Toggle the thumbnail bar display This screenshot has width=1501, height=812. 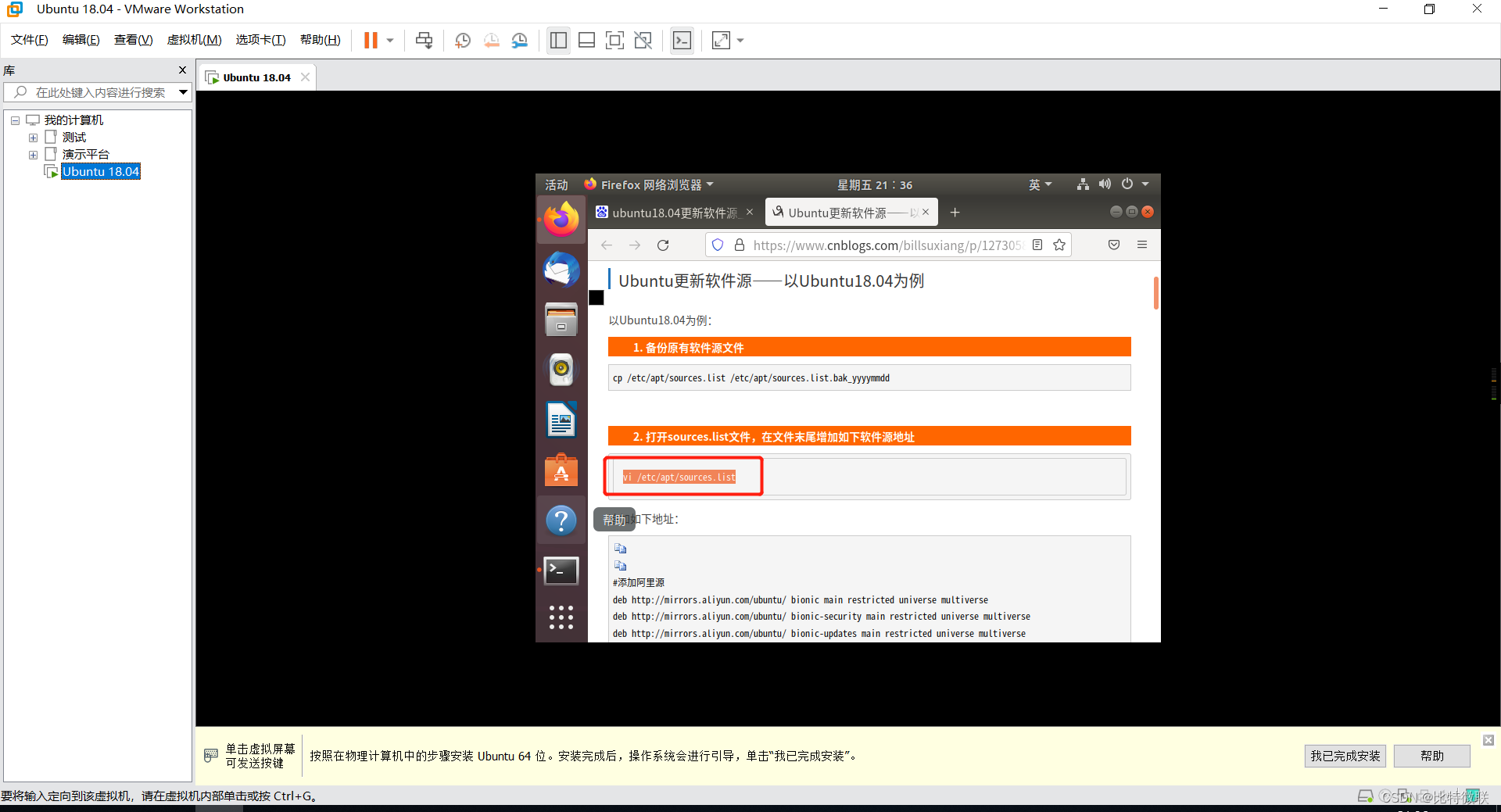coord(586,40)
